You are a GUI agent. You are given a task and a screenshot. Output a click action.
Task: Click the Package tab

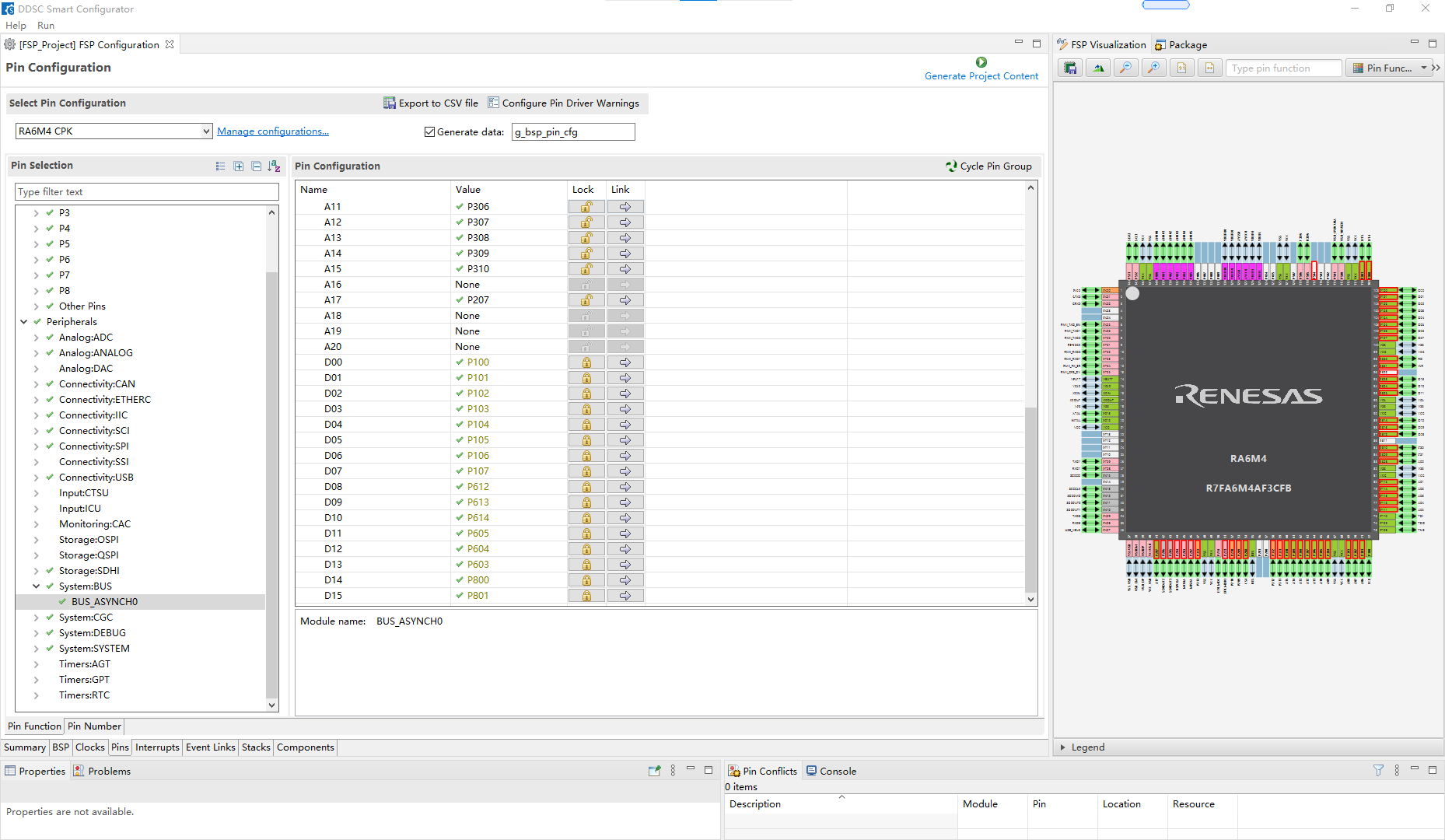1181,45
